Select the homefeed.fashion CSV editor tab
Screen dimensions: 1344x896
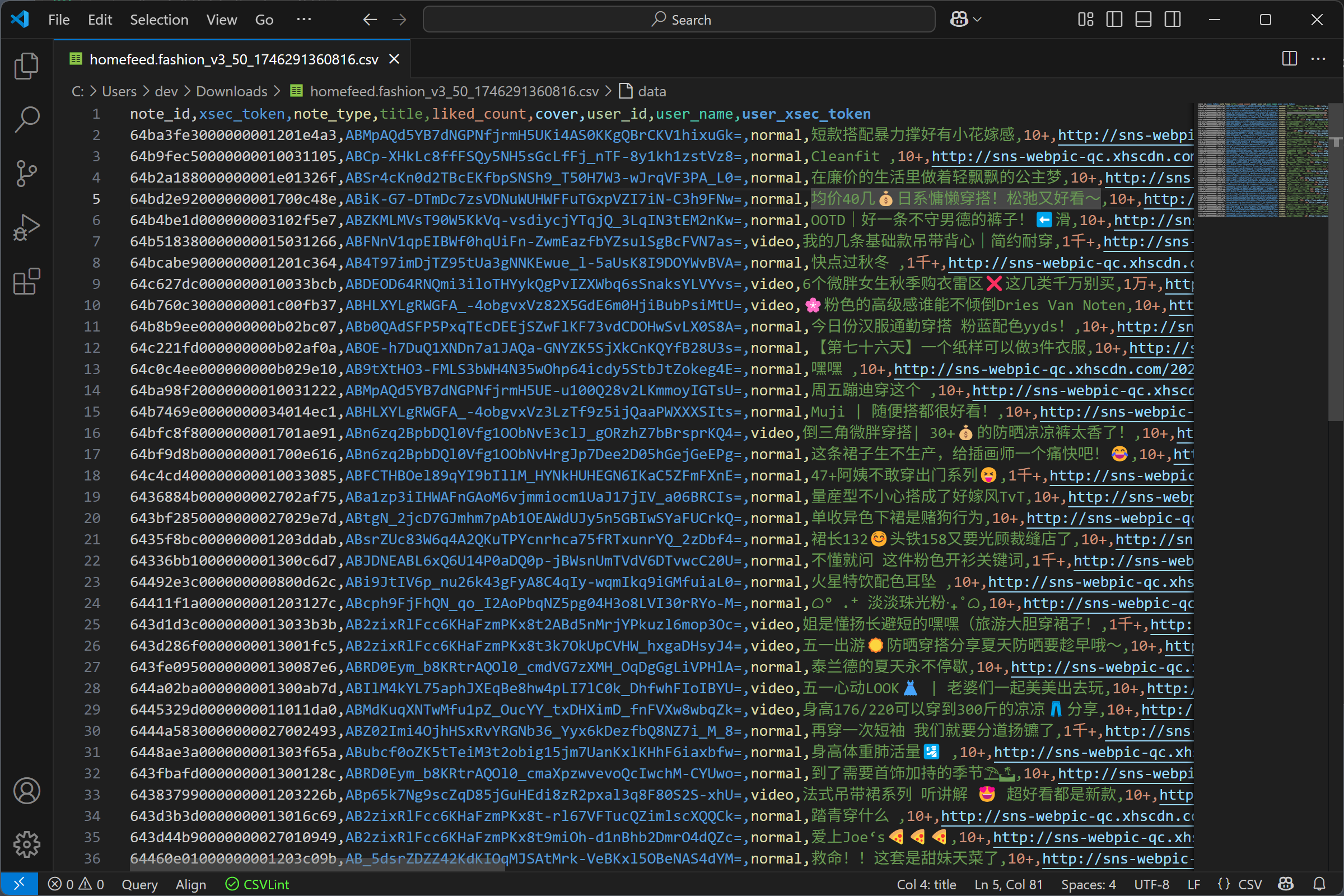[233, 59]
